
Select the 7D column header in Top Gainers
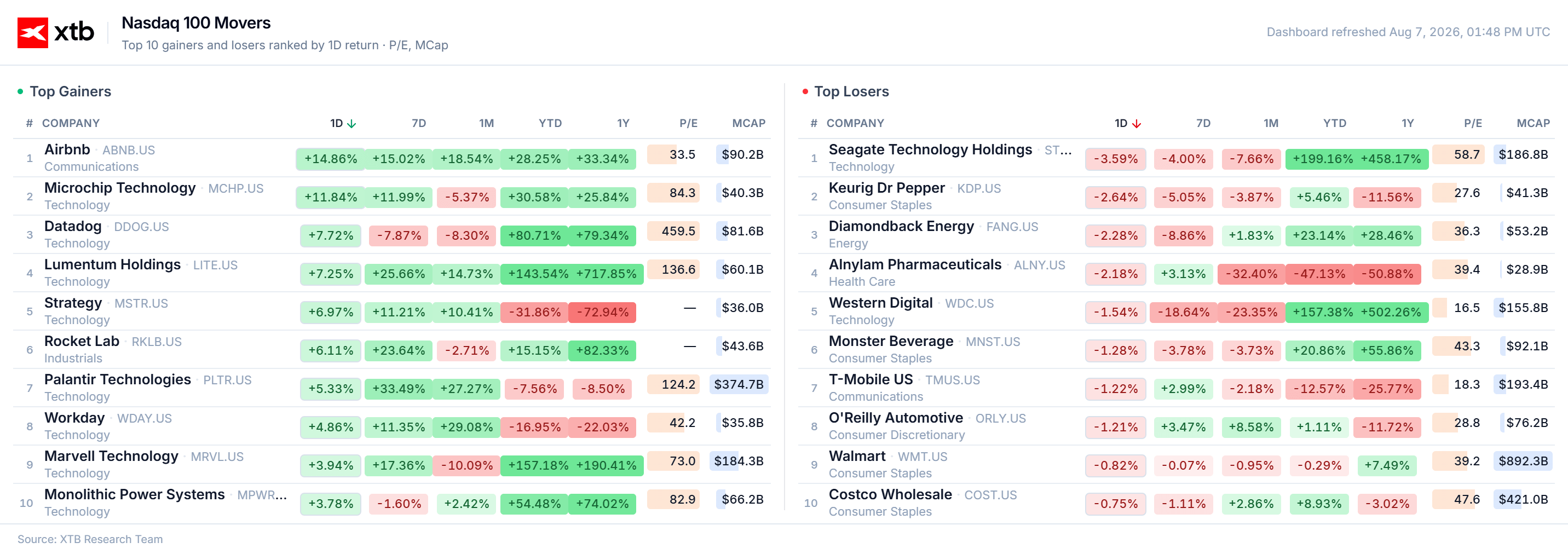[418, 123]
